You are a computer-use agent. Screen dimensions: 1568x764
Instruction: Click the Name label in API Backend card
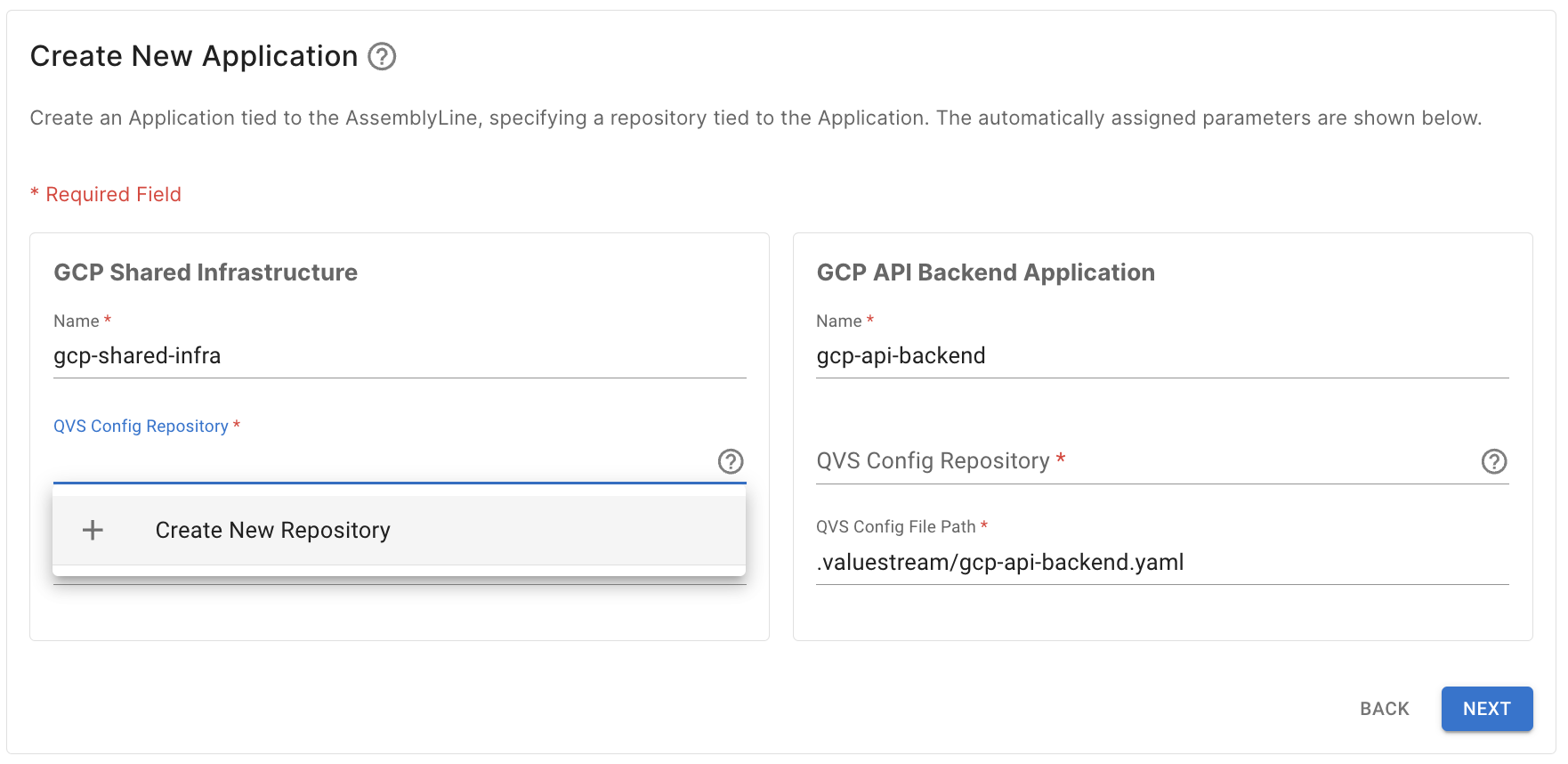838,321
